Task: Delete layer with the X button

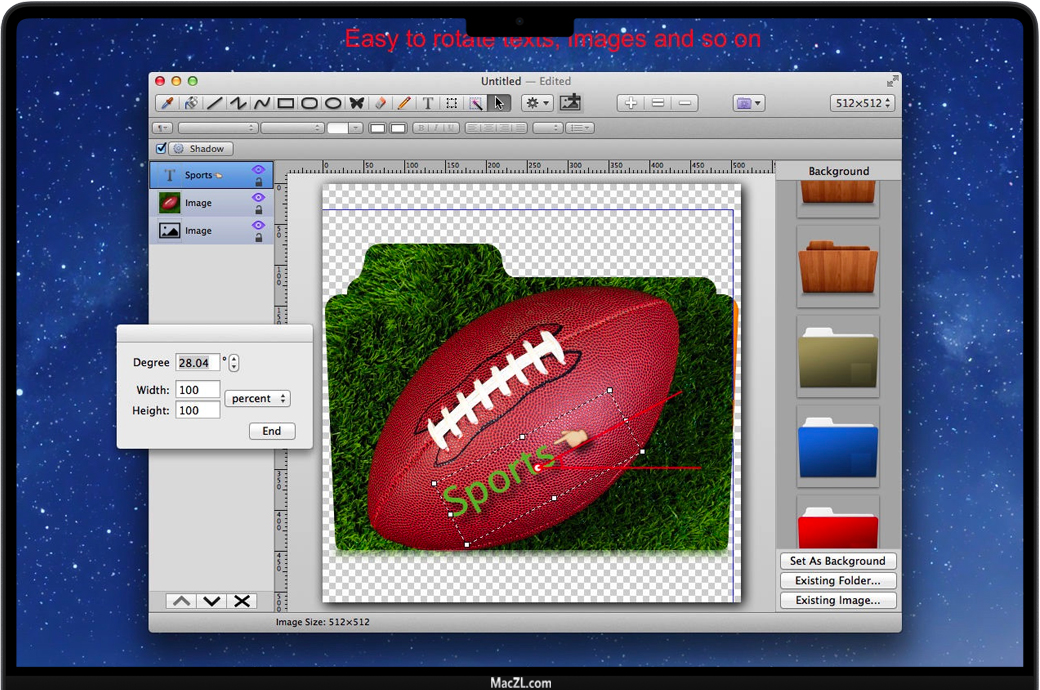Action: (241, 601)
